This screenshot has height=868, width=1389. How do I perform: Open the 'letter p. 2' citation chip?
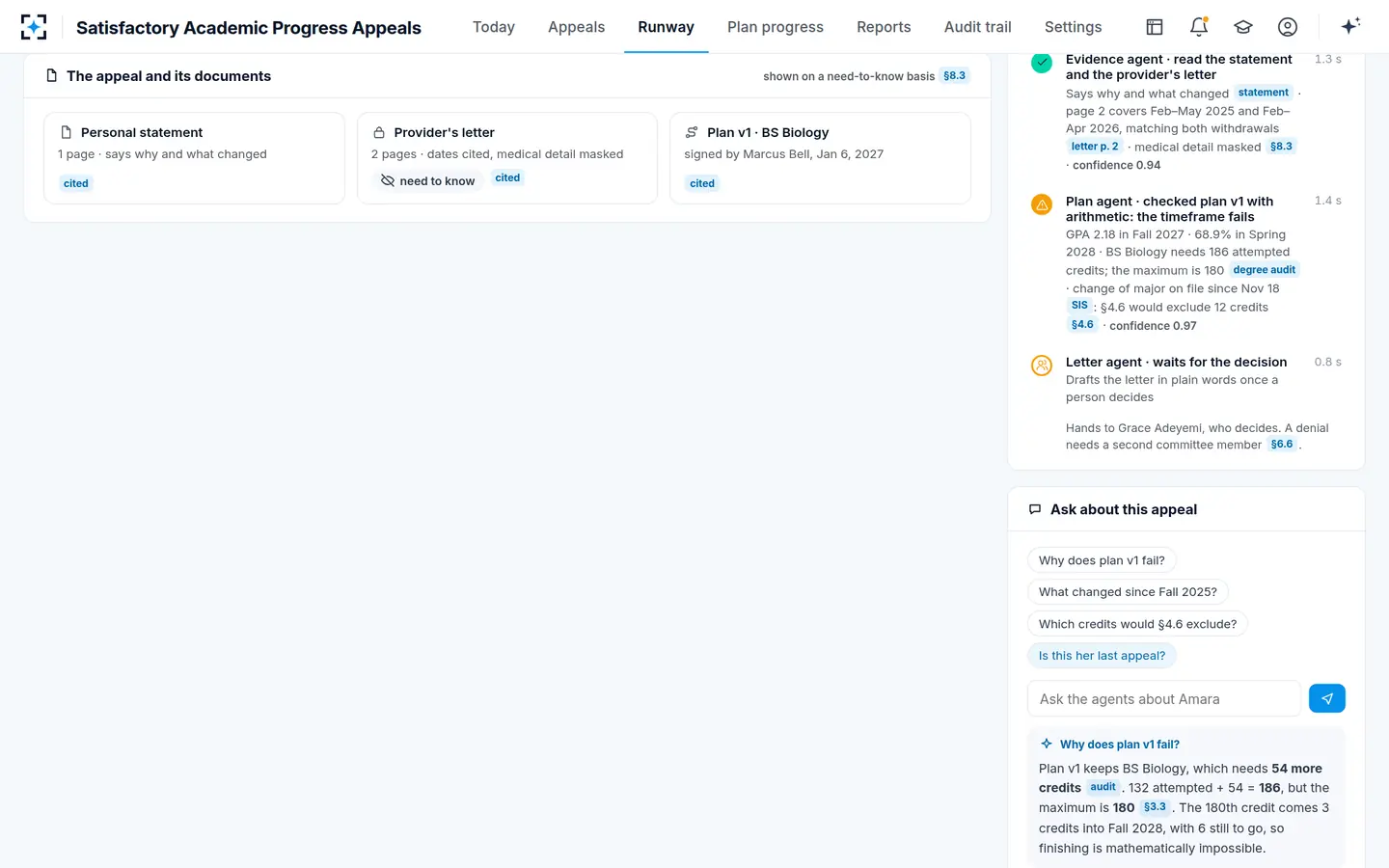(1095, 147)
